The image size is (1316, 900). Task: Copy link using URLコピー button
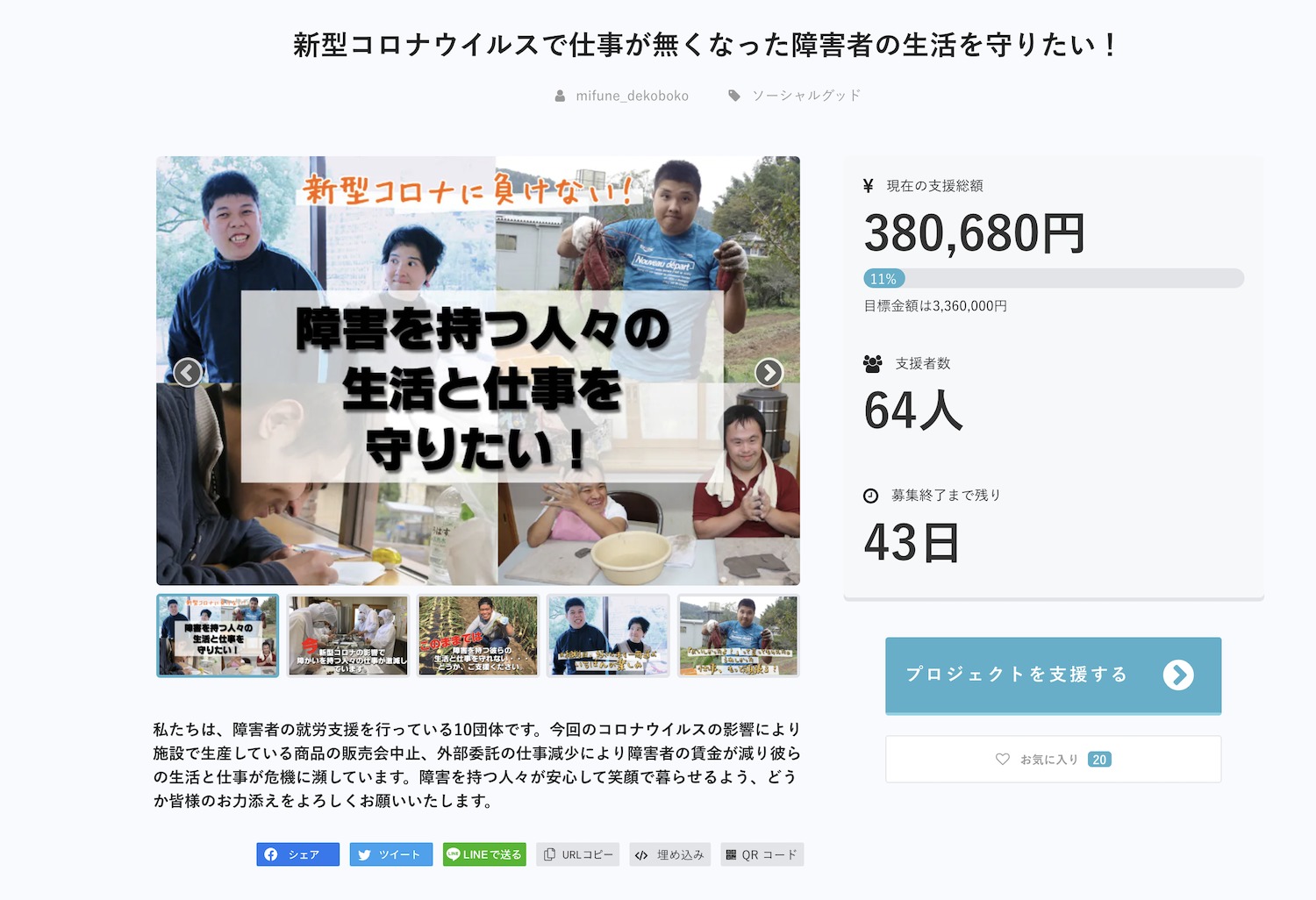578,854
